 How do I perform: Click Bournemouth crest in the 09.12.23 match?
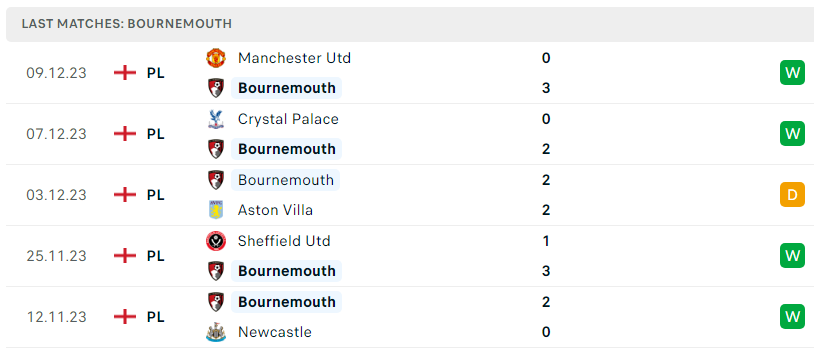pyautogui.click(x=215, y=88)
